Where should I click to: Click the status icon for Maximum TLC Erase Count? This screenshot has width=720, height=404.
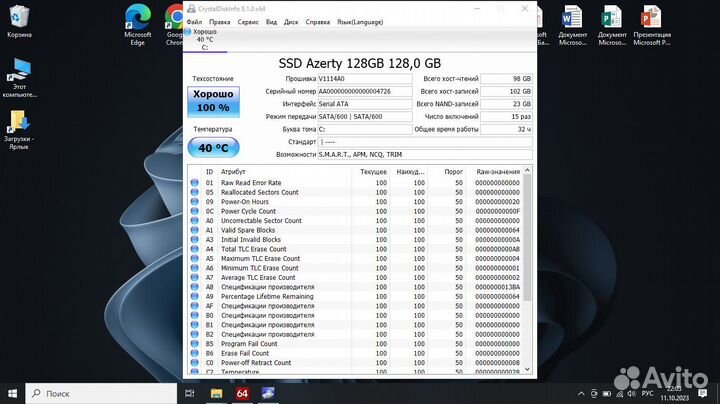tap(195, 258)
